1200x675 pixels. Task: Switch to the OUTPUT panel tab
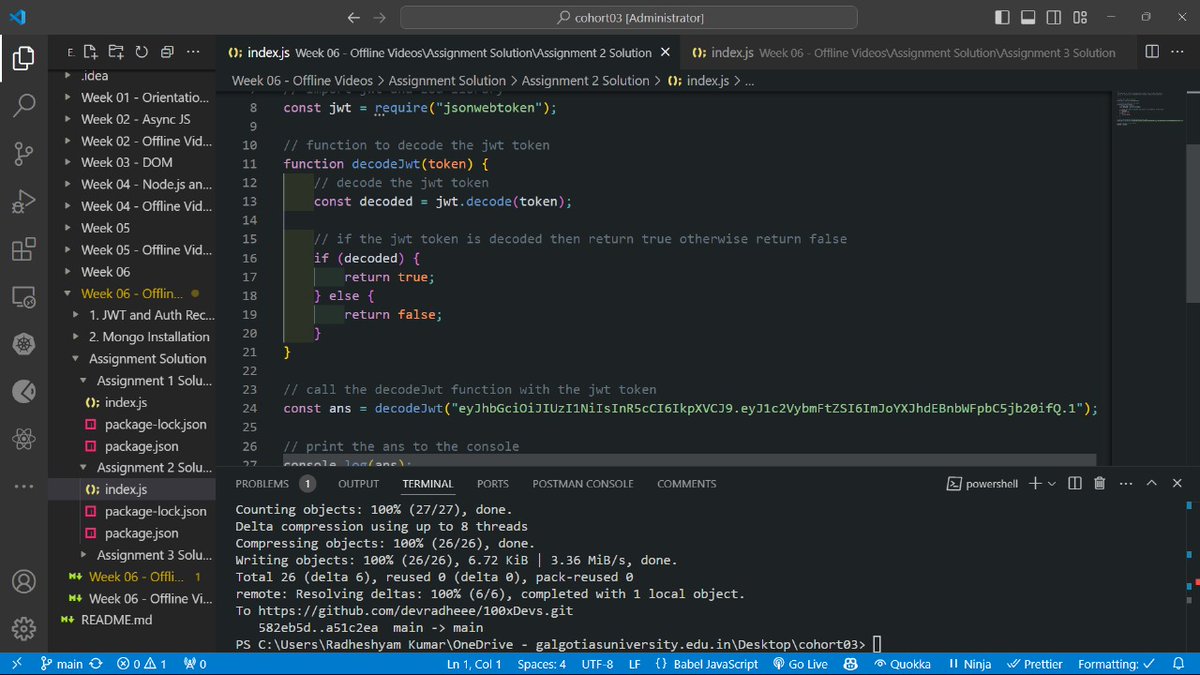click(358, 483)
